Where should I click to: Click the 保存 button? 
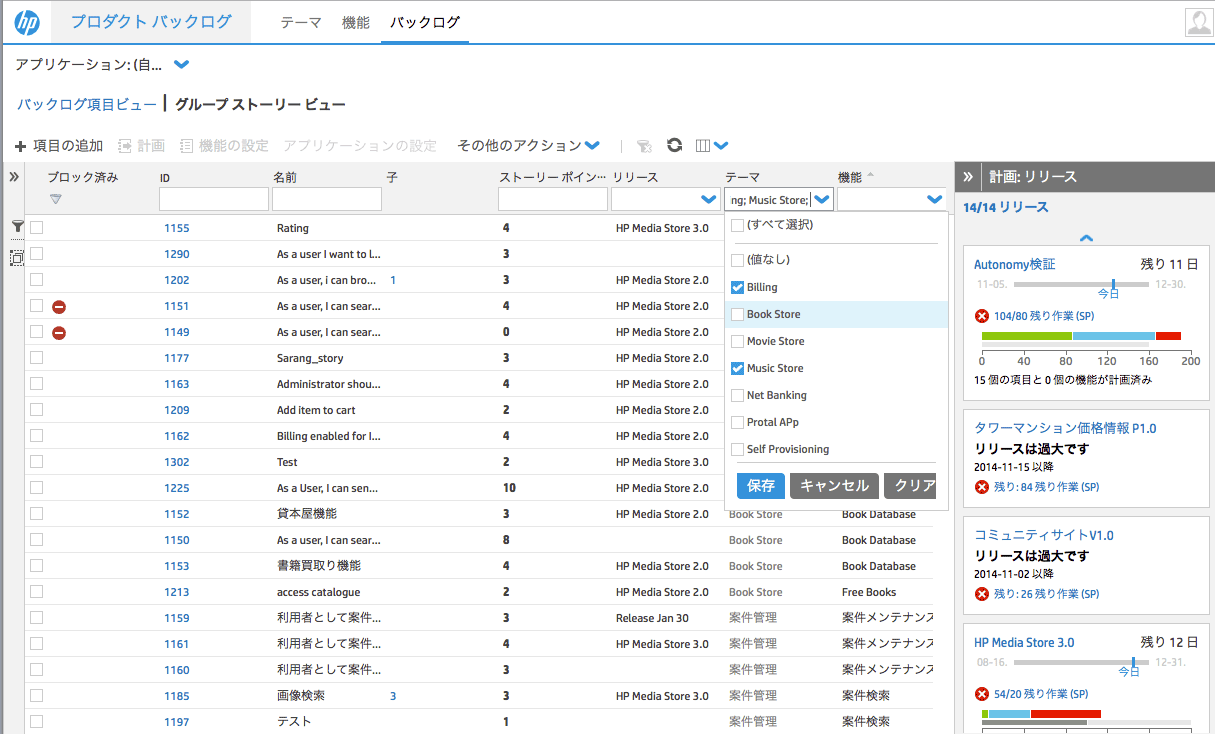[x=761, y=486]
